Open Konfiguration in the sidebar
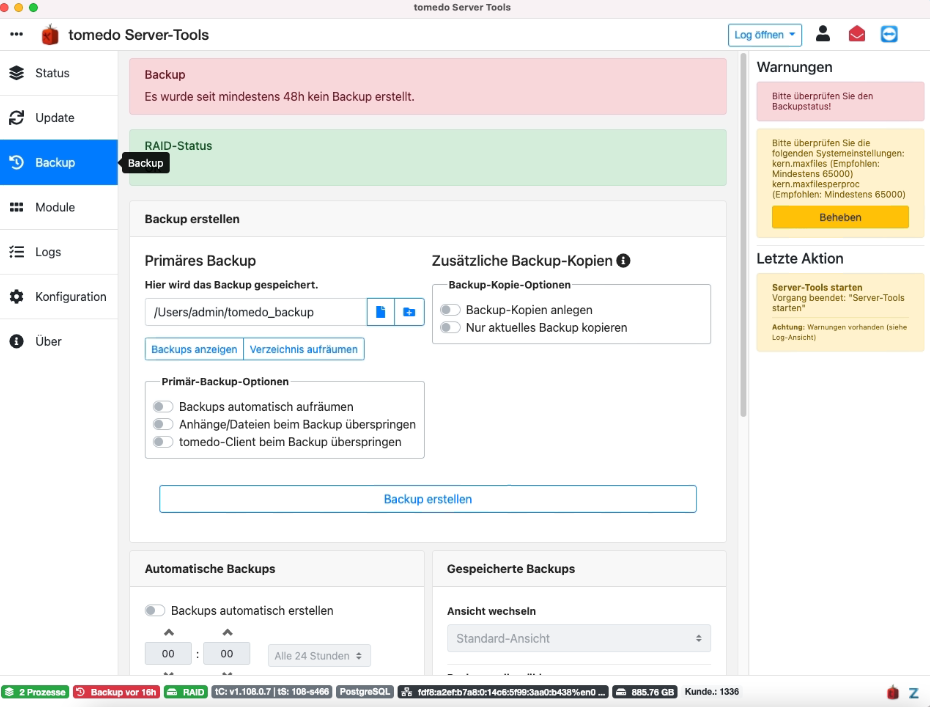 point(59,297)
